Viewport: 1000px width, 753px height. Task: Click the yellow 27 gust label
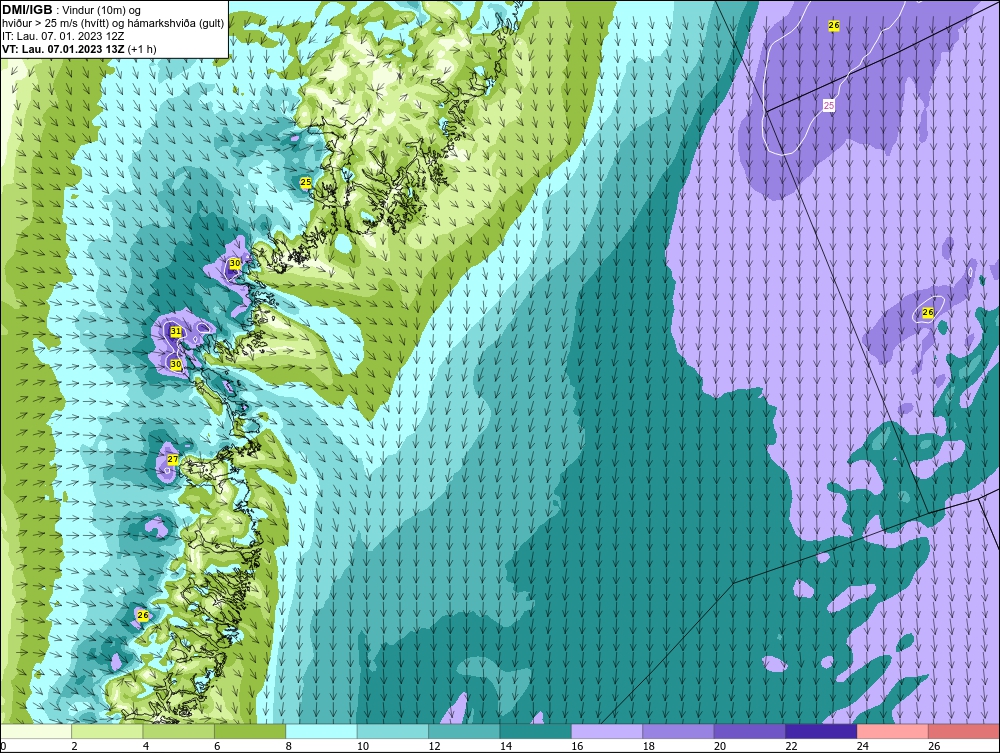pyautogui.click(x=173, y=460)
